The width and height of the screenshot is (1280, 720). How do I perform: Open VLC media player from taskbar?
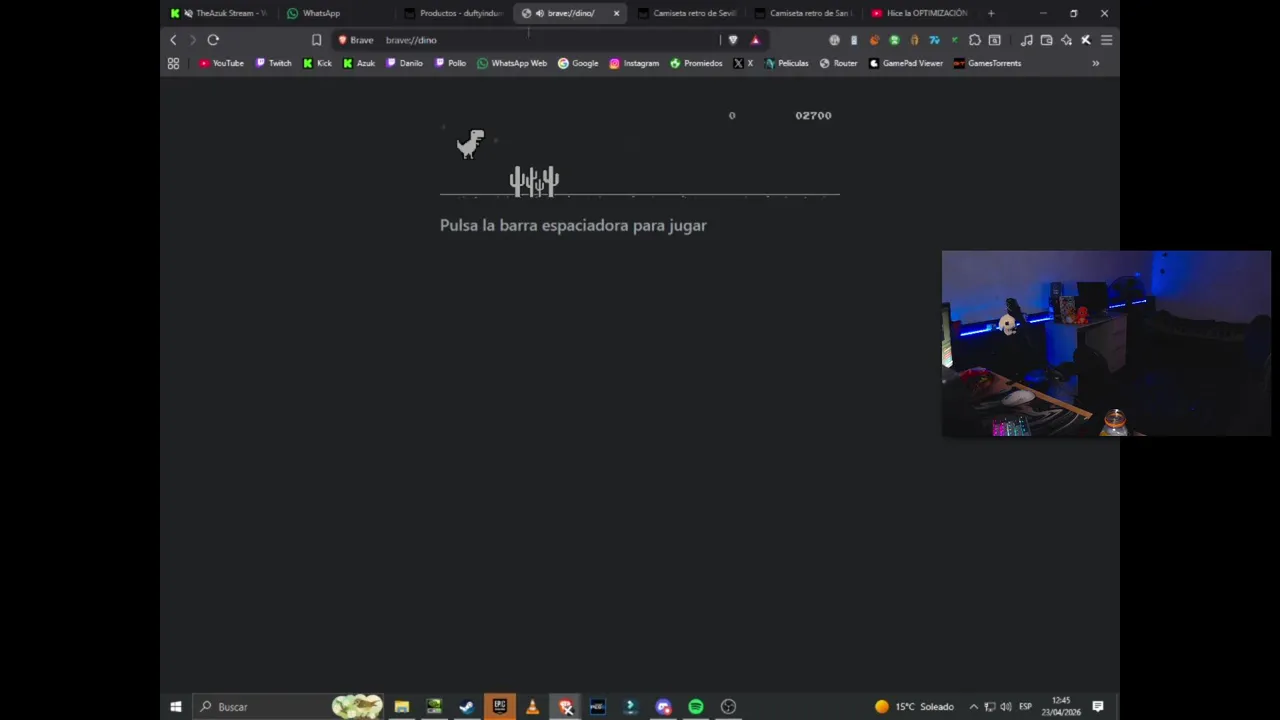[532, 707]
